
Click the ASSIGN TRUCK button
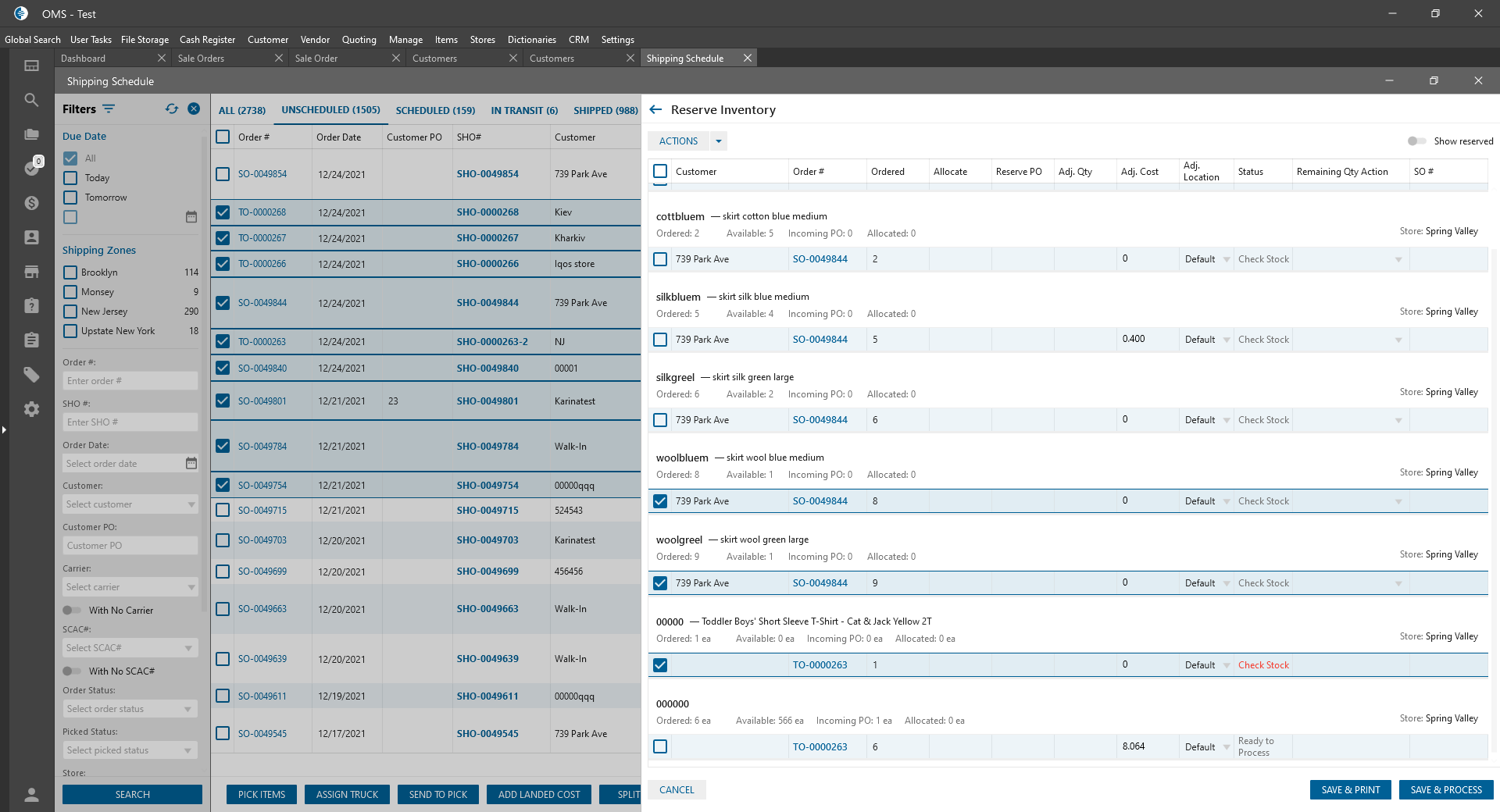347,795
